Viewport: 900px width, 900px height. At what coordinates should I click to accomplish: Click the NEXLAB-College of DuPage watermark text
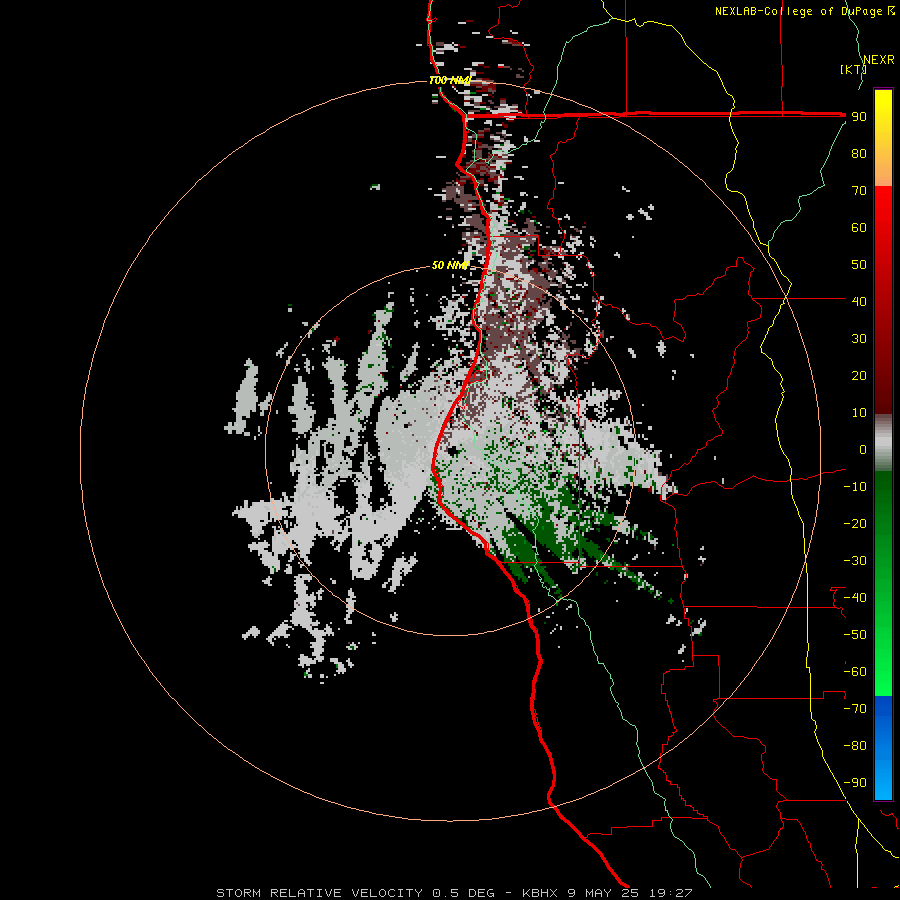pos(804,11)
